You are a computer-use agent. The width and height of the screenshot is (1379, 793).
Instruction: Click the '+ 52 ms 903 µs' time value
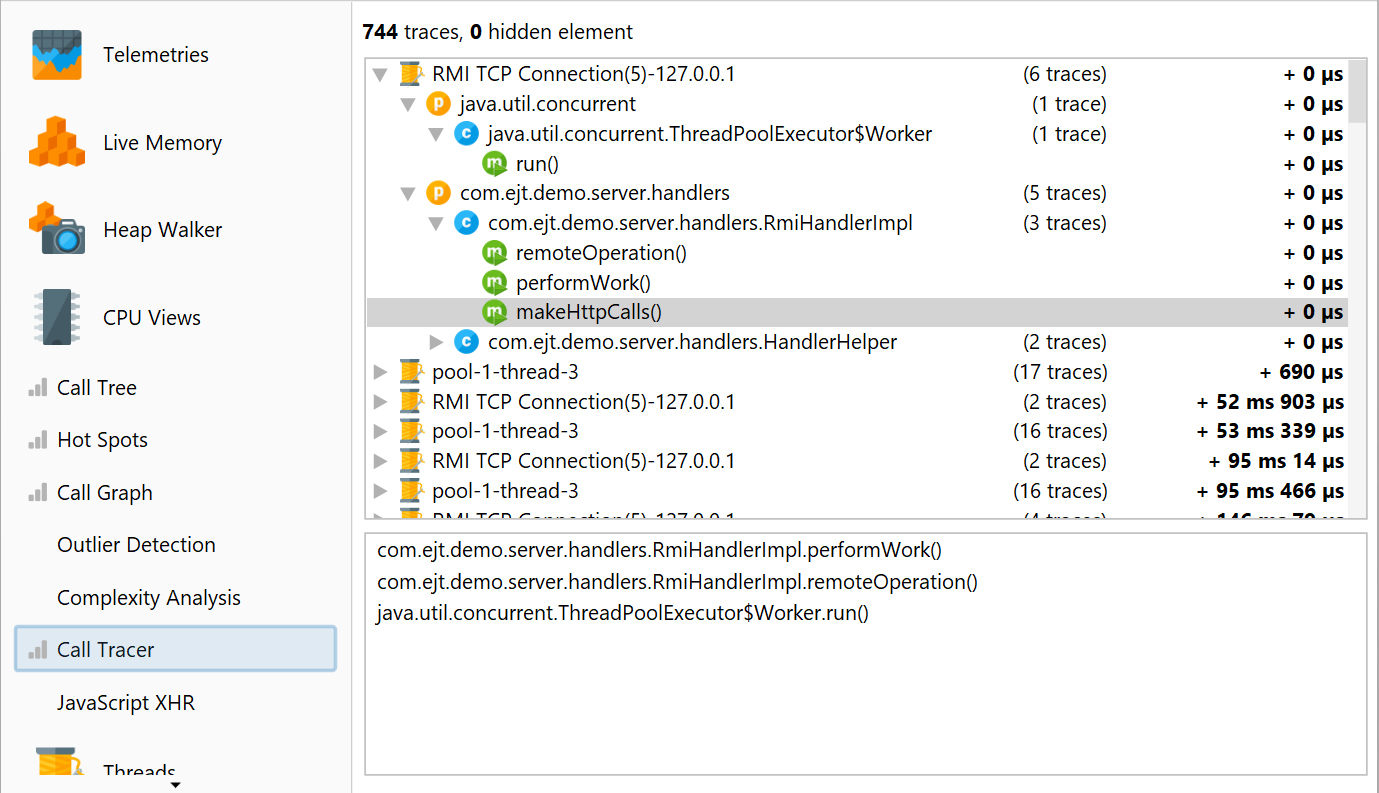click(1270, 402)
